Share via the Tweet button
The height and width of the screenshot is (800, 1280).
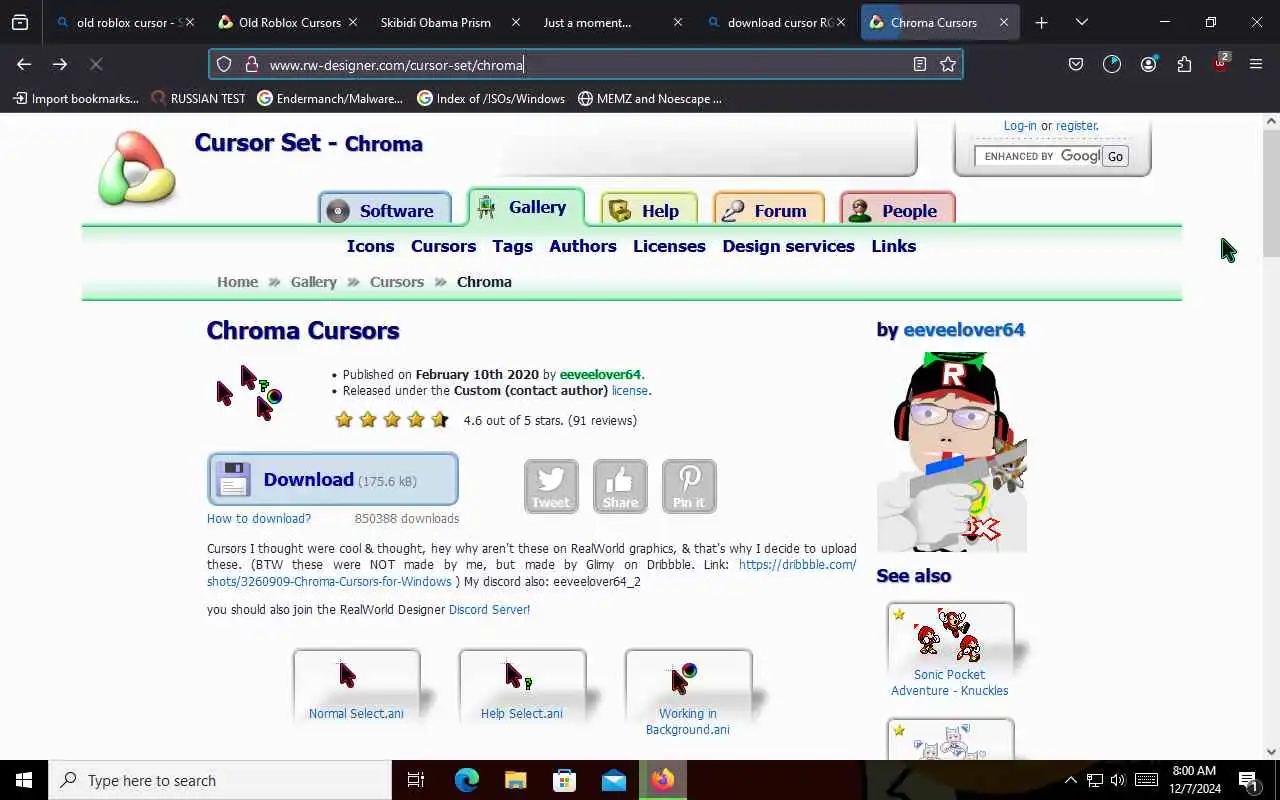[x=551, y=486]
